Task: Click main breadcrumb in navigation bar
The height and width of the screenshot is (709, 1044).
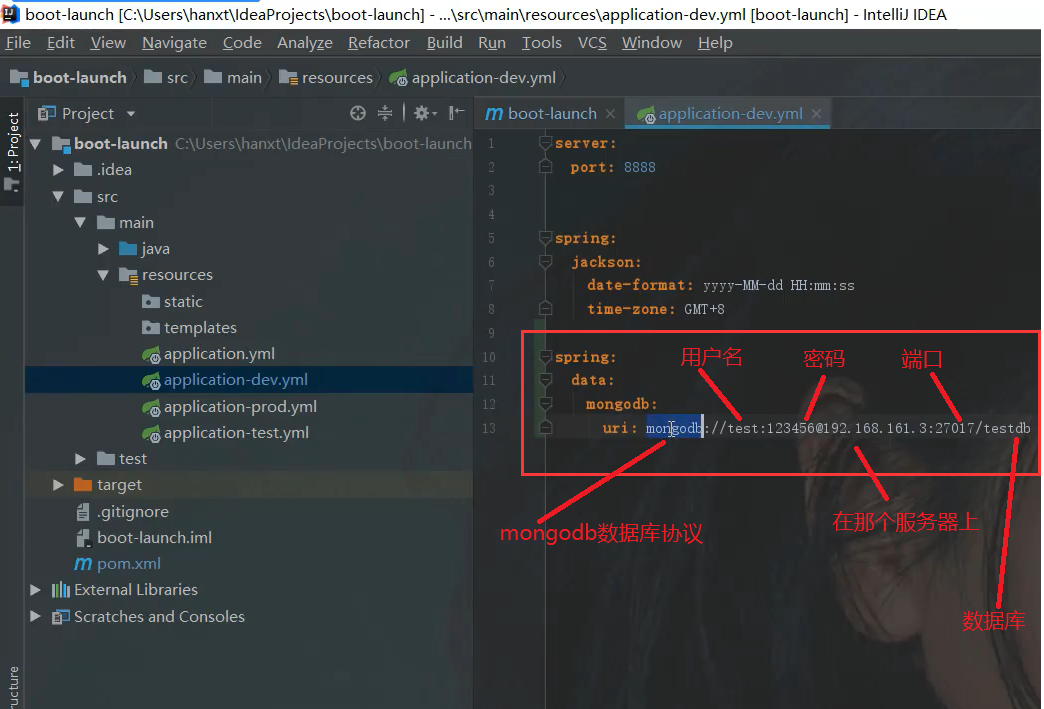Action: tap(233, 78)
